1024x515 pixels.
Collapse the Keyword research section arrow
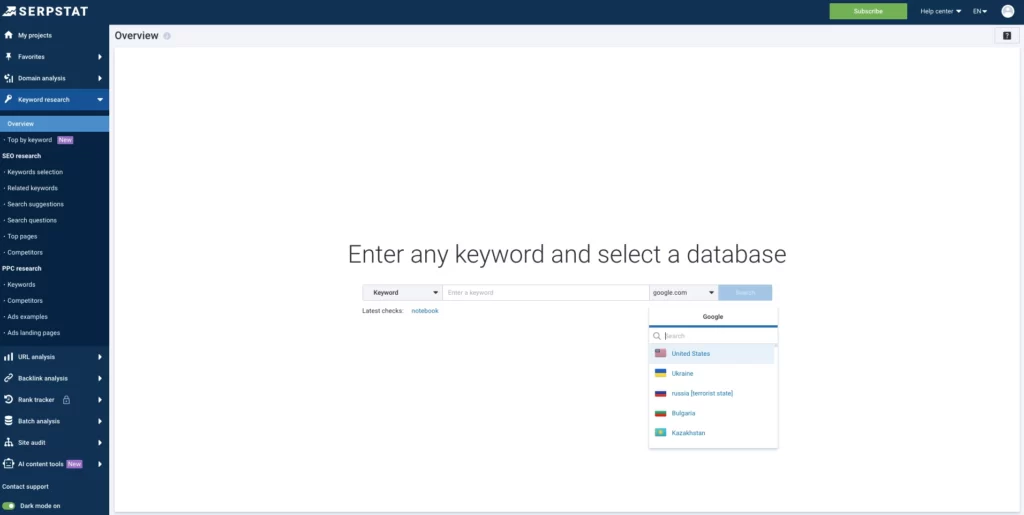click(x=100, y=100)
